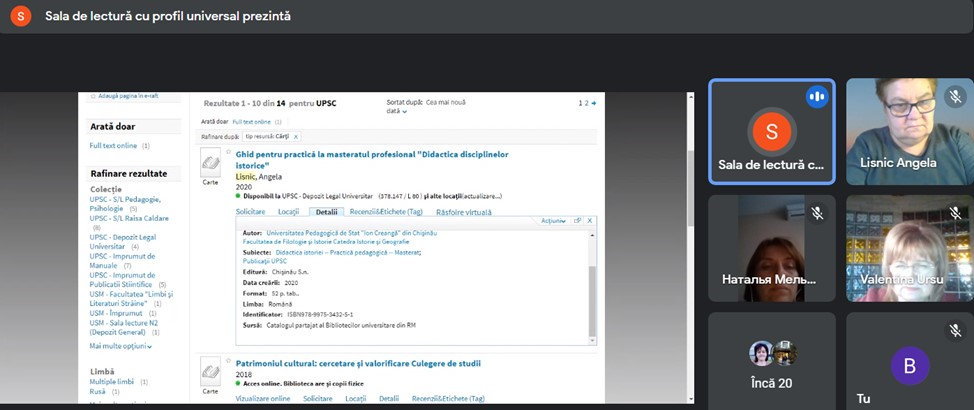Click Full text online beside Arată doar above results
This screenshot has width=974, height=410.
click(253, 122)
